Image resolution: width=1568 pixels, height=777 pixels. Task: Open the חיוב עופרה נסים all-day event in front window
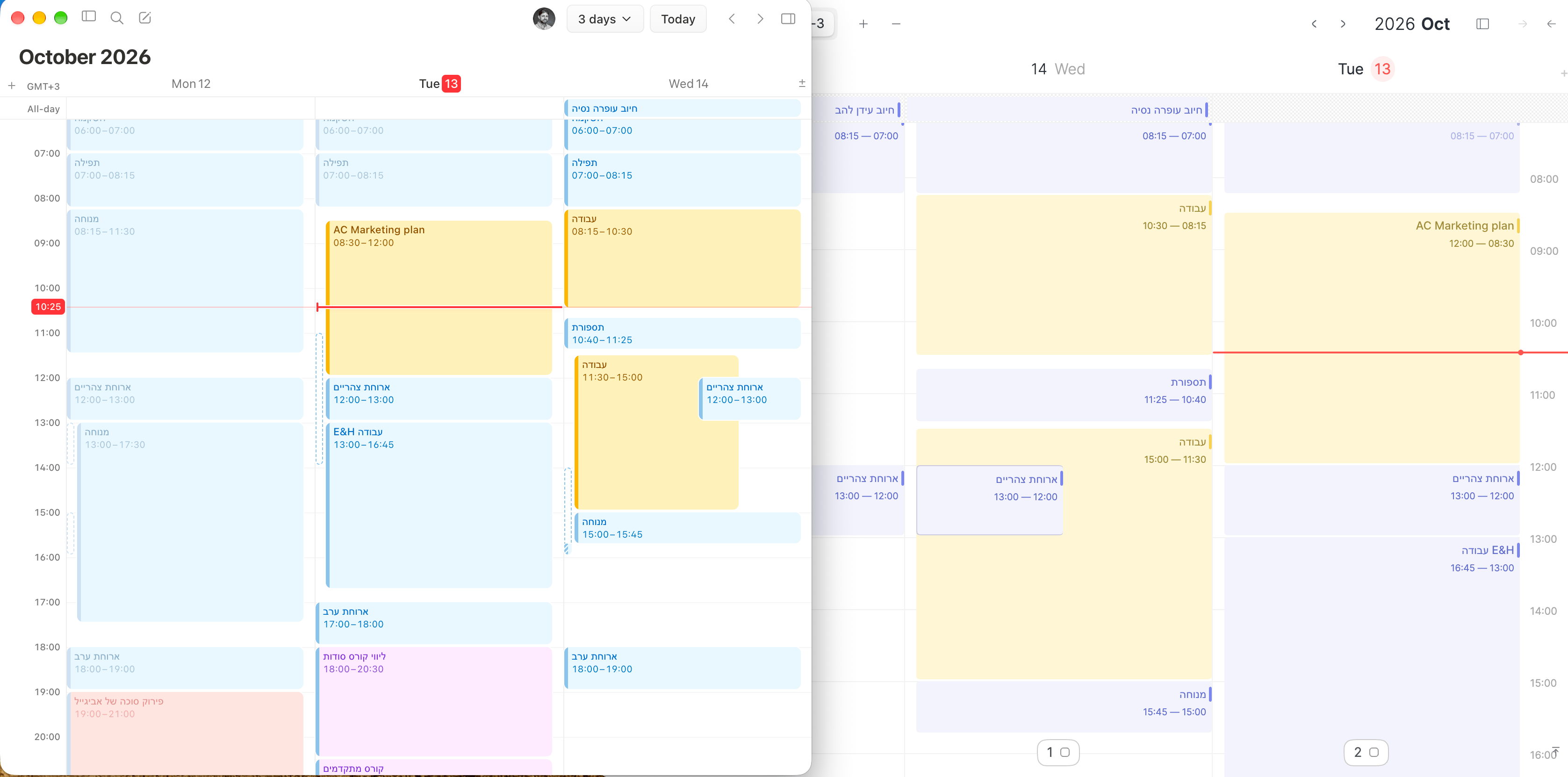coord(682,108)
